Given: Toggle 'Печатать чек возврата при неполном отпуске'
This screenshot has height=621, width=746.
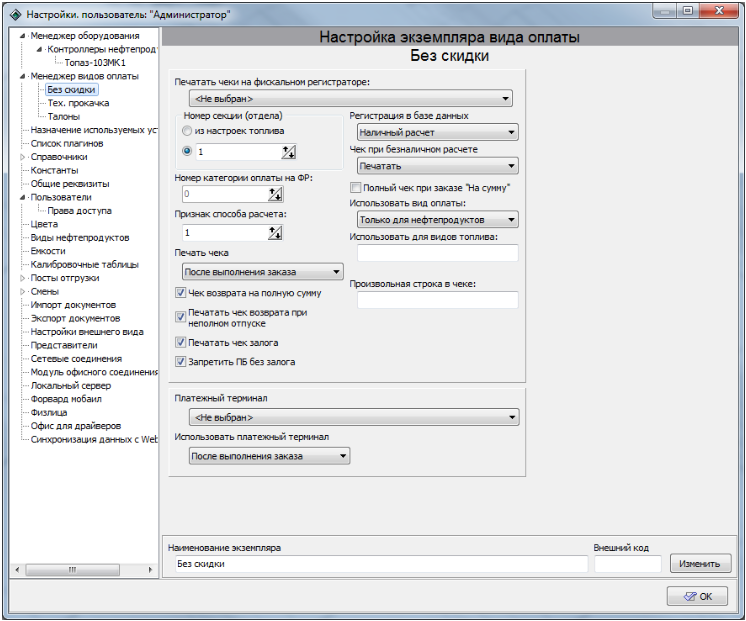Looking at the screenshot, I should pyautogui.click(x=180, y=317).
